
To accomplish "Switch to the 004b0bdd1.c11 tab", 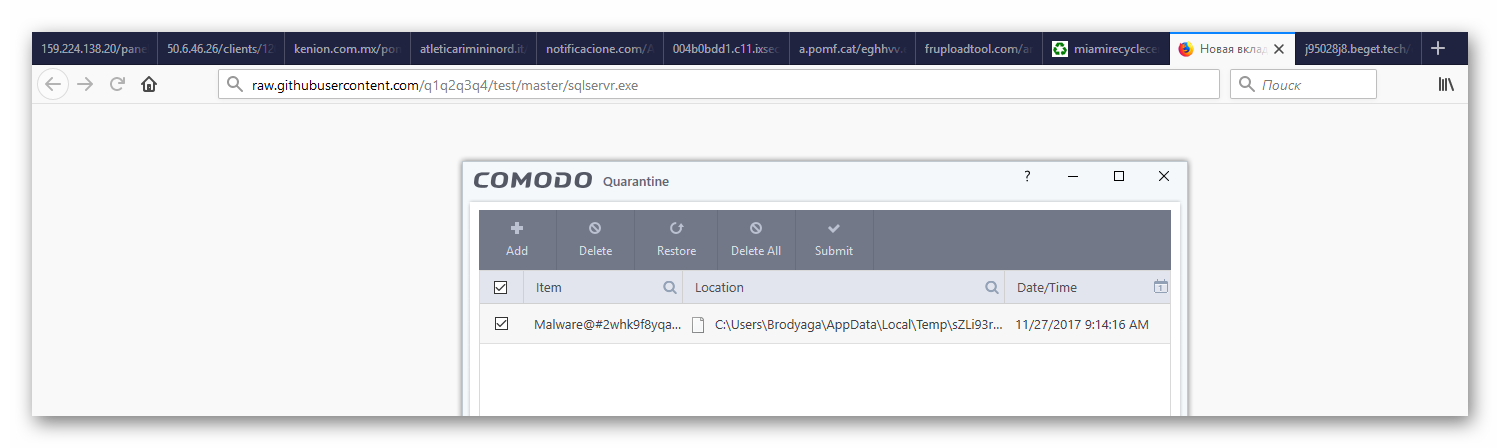I will pos(727,48).
